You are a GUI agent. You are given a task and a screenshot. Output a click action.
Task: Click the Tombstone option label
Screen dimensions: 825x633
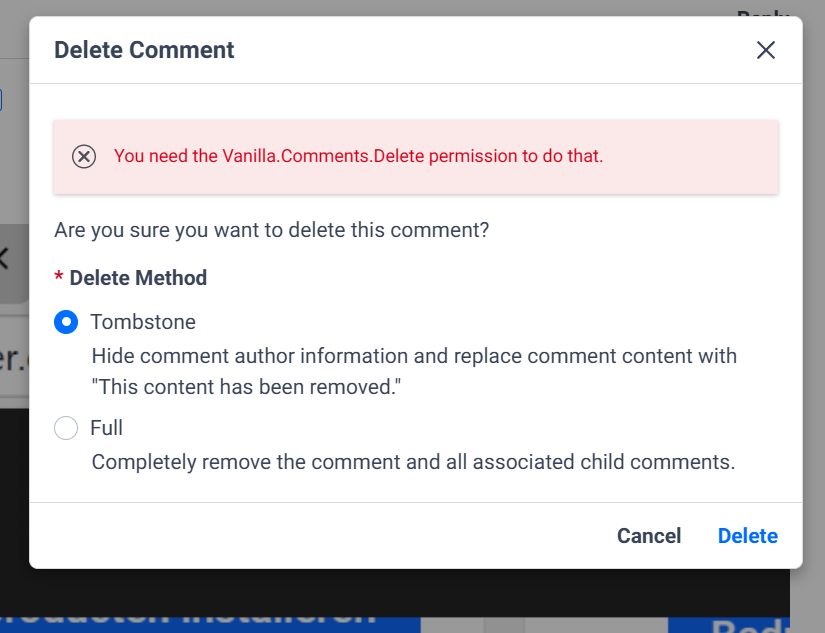tap(142, 322)
